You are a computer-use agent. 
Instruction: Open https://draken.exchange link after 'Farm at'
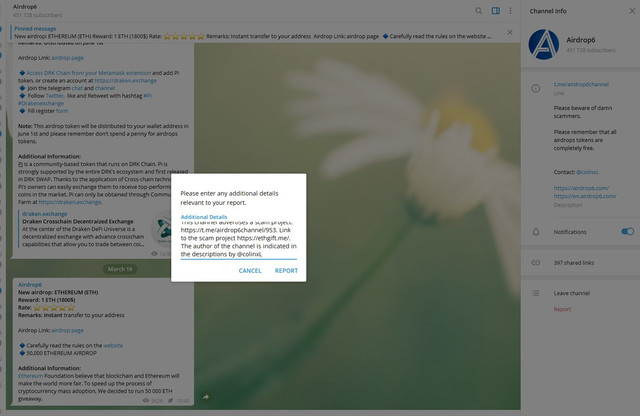70,202
